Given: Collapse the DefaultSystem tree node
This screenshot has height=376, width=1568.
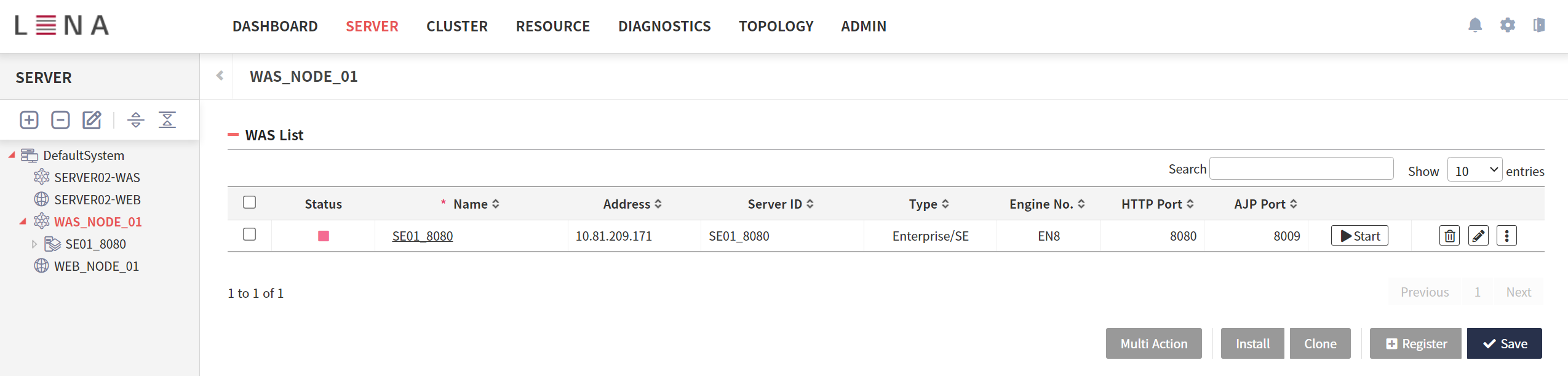Looking at the screenshot, I should [12, 155].
